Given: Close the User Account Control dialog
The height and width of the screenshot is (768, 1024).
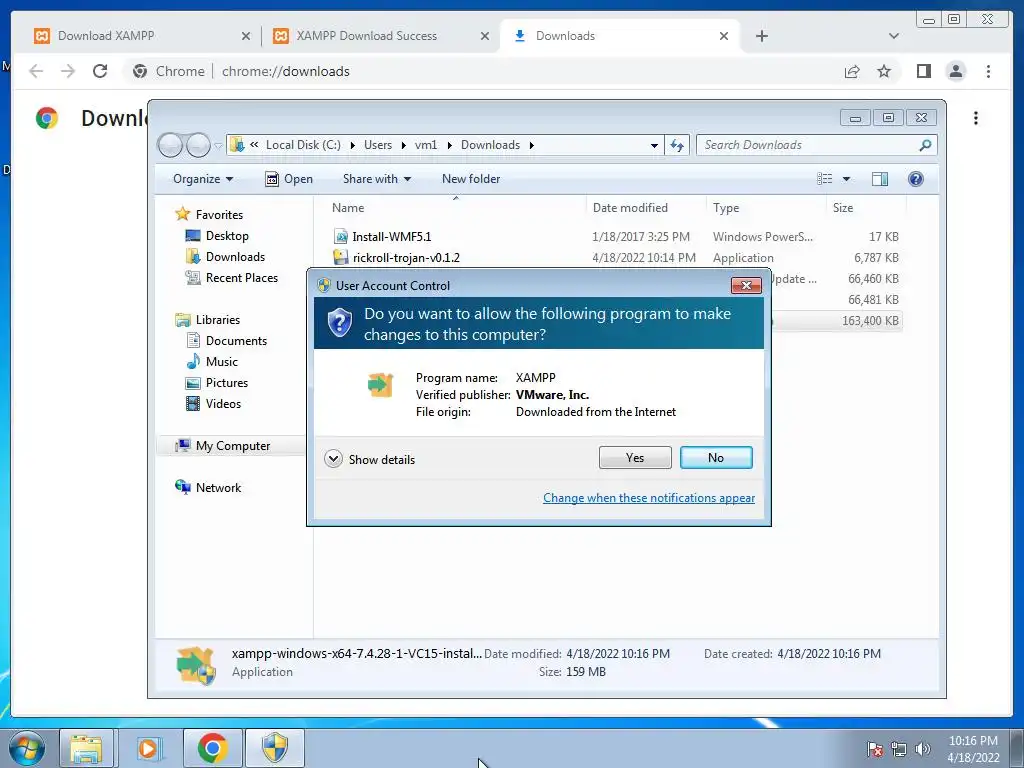Looking at the screenshot, I should click(746, 285).
